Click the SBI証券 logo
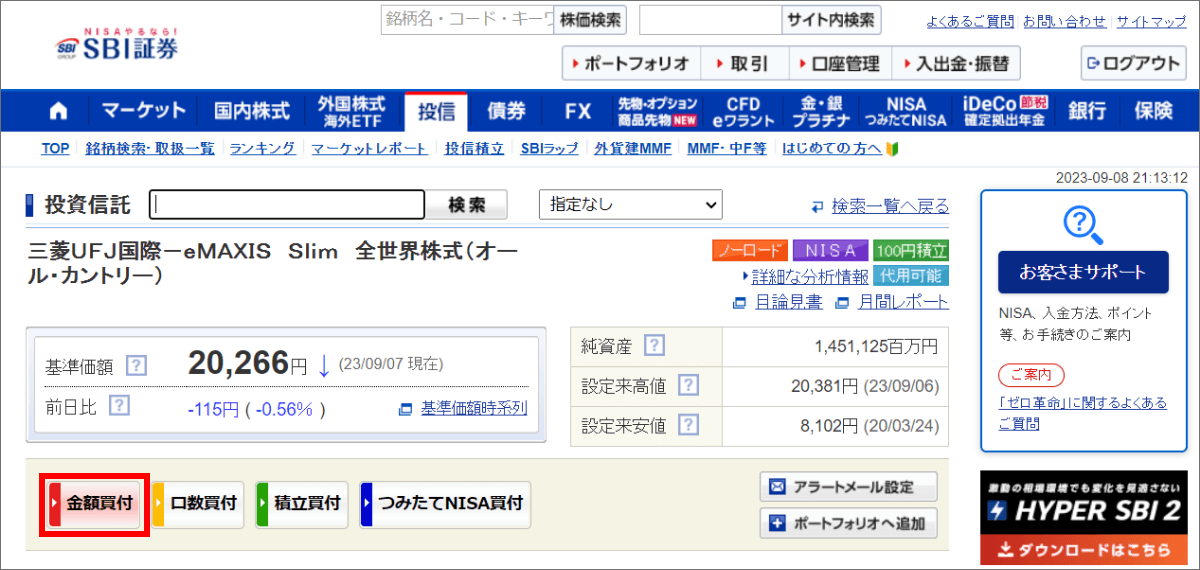The image size is (1200, 570). pos(118,45)
